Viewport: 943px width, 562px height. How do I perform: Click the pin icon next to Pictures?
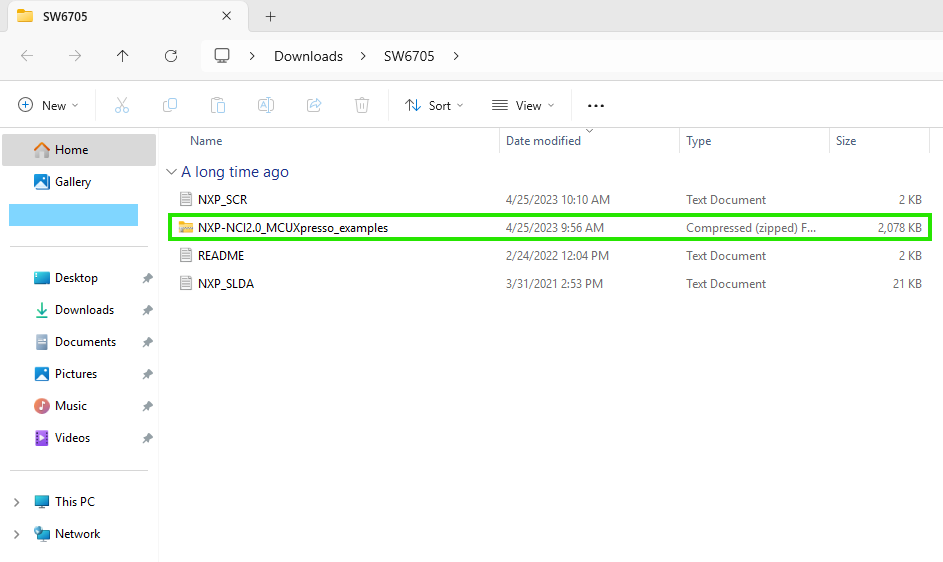[x=147, y=374]
